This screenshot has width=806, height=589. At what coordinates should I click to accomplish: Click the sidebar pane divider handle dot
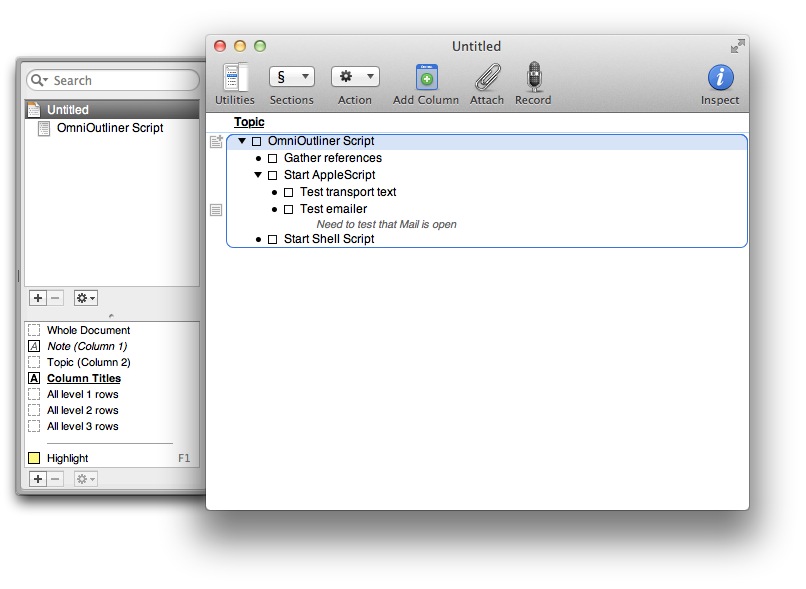coord(112,316)
